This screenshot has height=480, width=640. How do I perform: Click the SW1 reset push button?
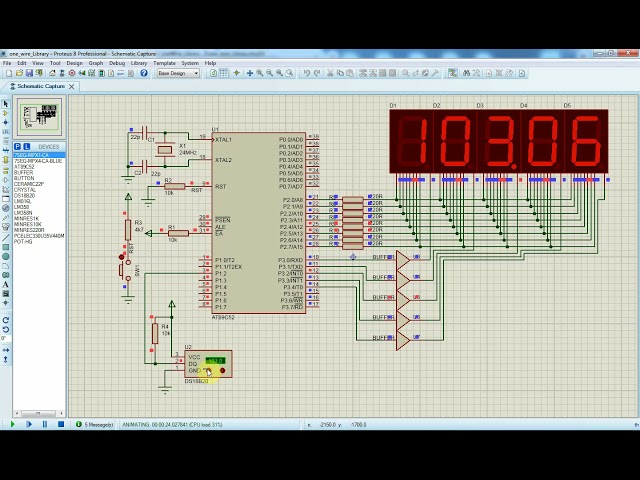[x=124, y=269]
